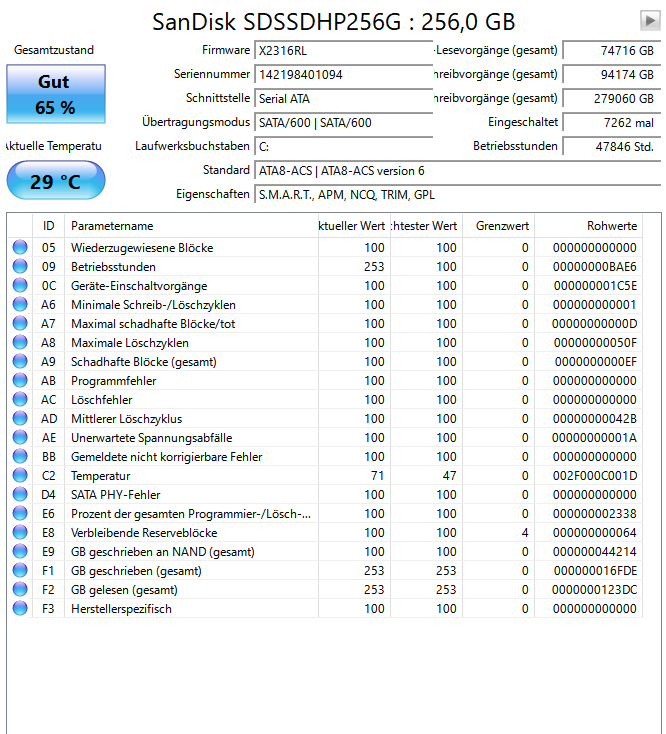This screenshot has height=734, width=666.
Task: Click the Schnittstelle field Serial ATA
Action: 344,99
